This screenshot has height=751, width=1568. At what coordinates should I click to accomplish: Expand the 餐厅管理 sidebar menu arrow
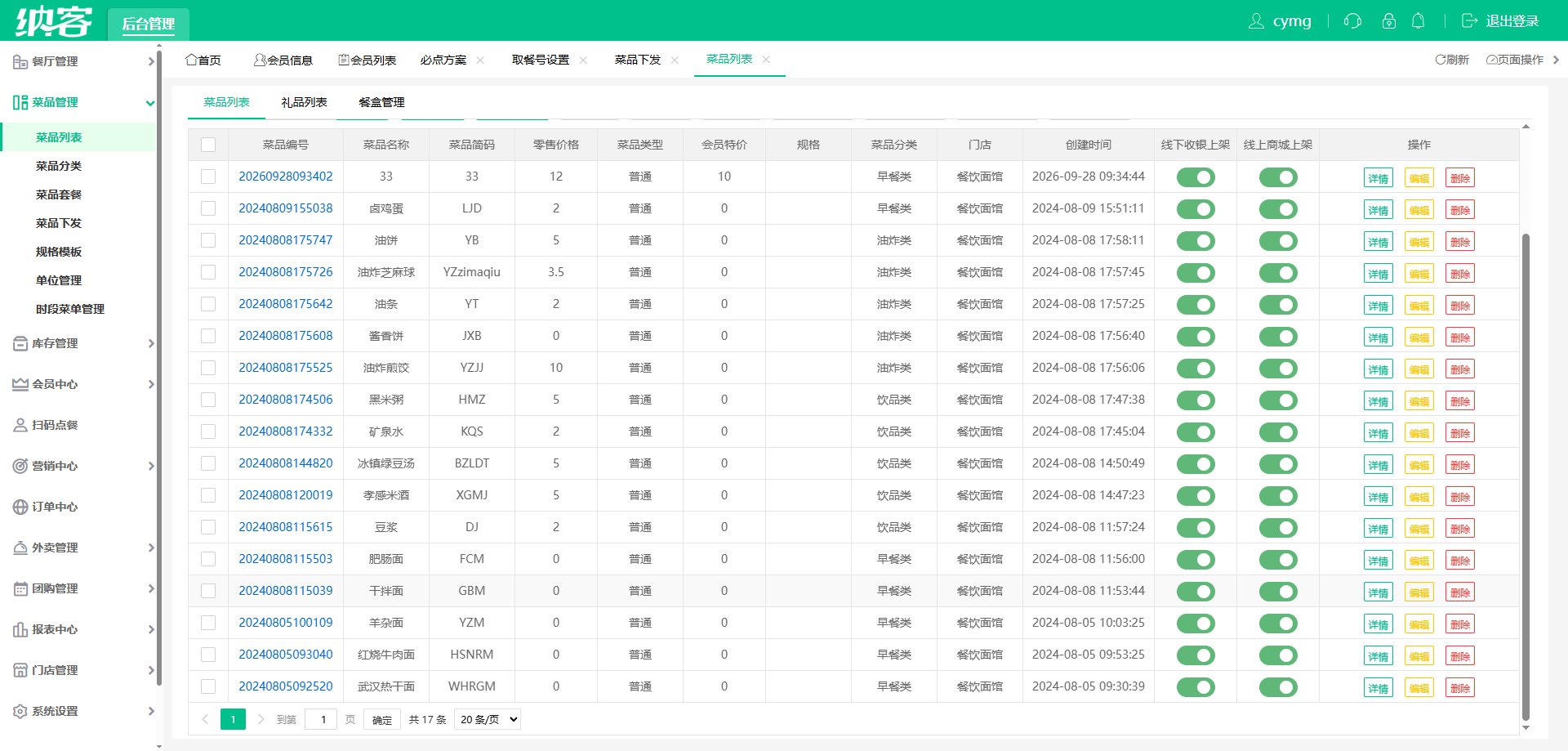pos(151,61)
